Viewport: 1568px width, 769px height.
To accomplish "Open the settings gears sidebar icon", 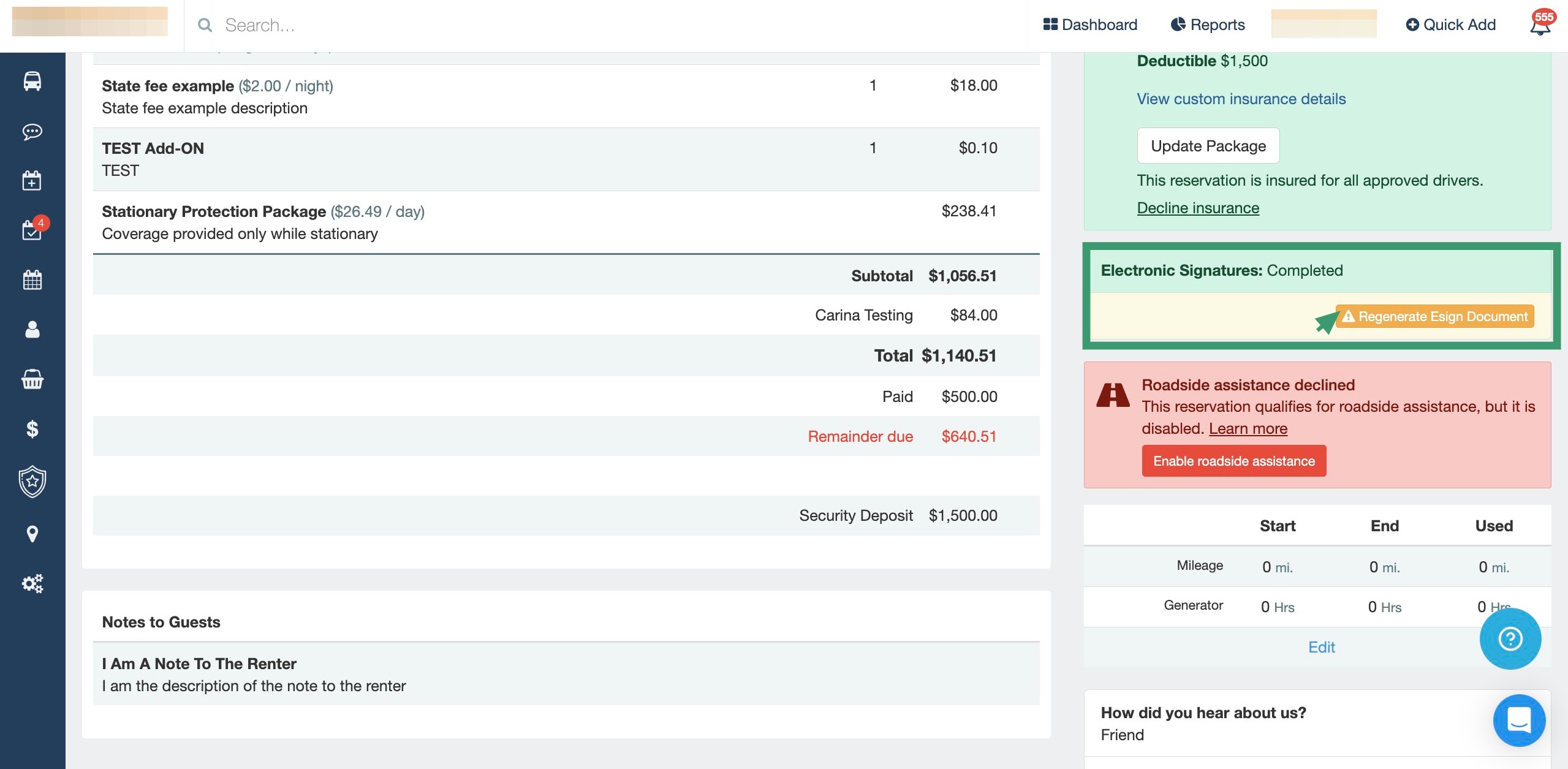I will pos(32,583).
